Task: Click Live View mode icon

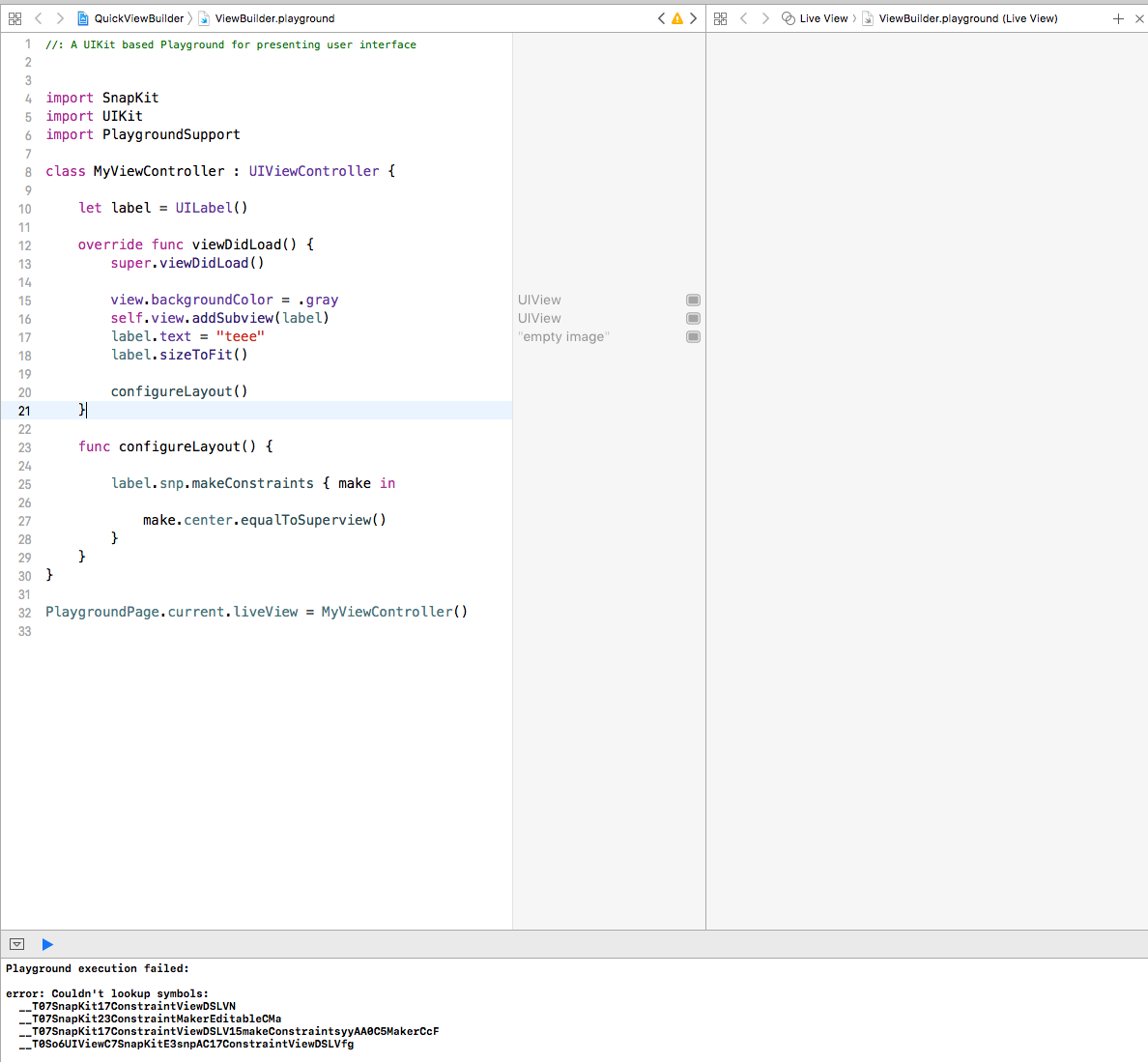Action: coord(789,18)
